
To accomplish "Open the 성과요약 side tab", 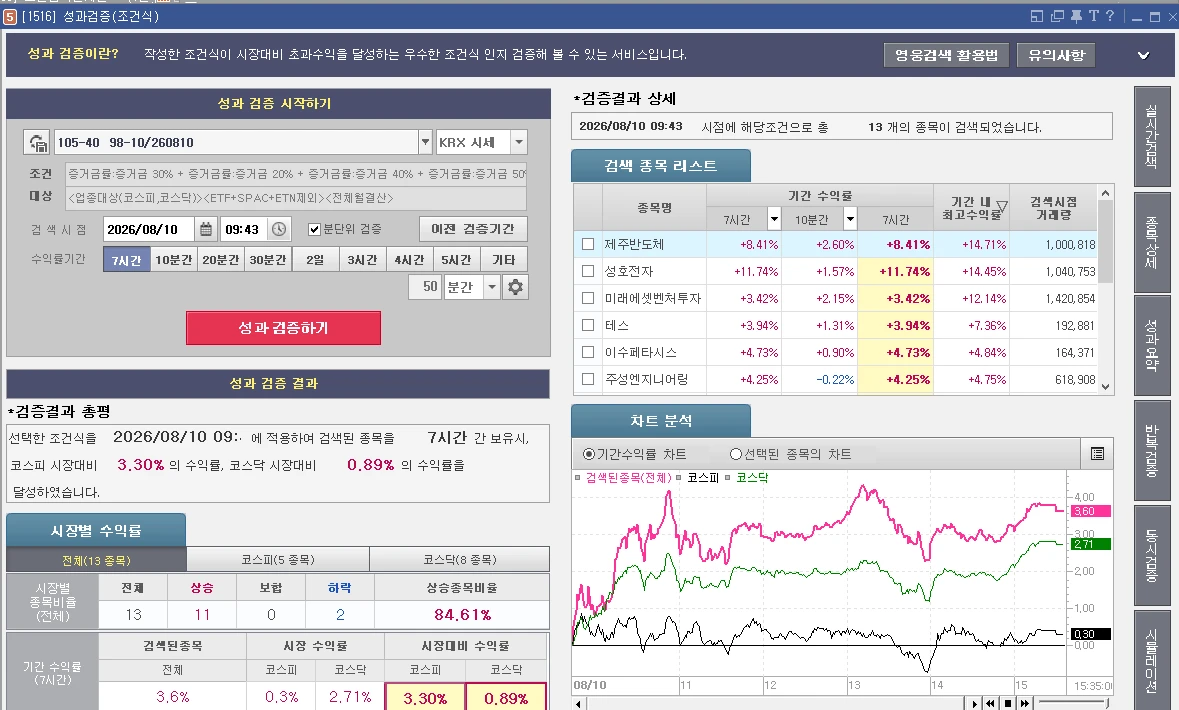I will coord(1151,345).
